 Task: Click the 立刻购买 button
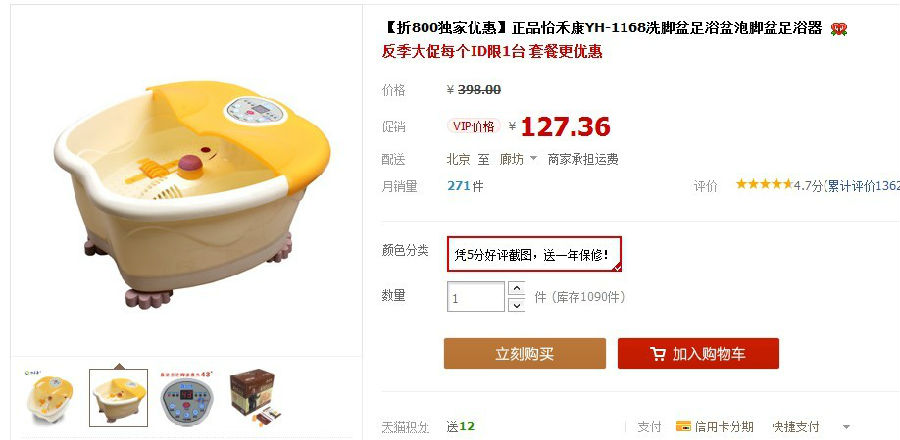click(x=525, y=353)
